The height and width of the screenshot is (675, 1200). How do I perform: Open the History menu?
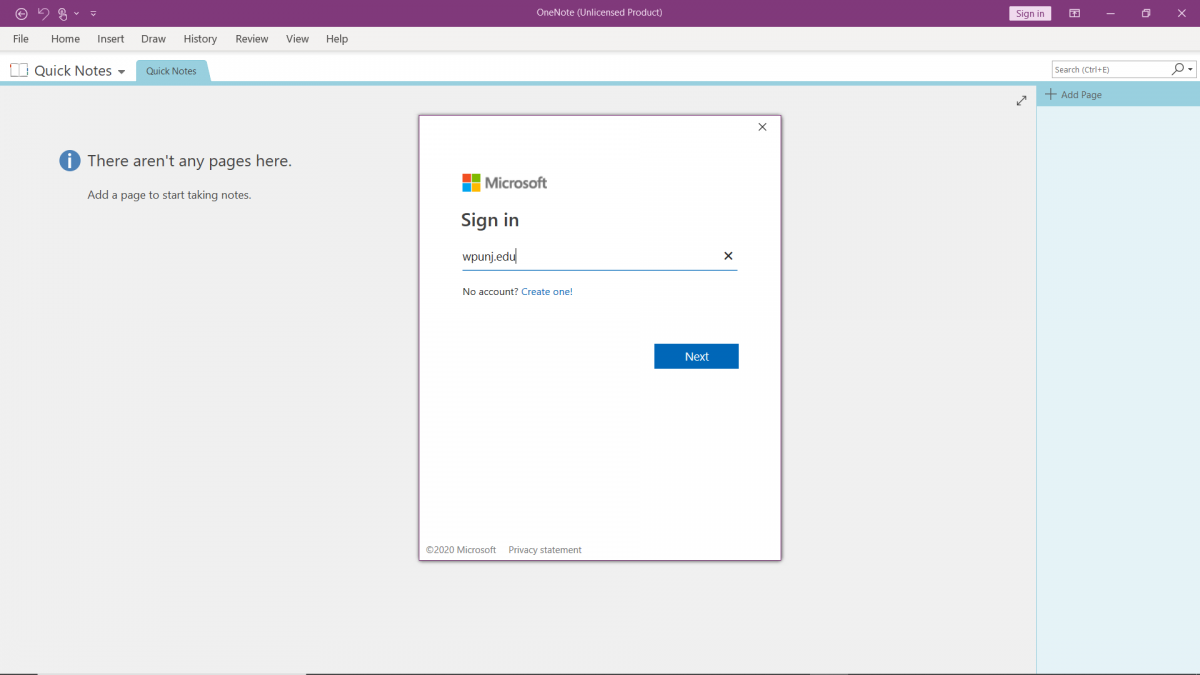(x=200, y=39)
